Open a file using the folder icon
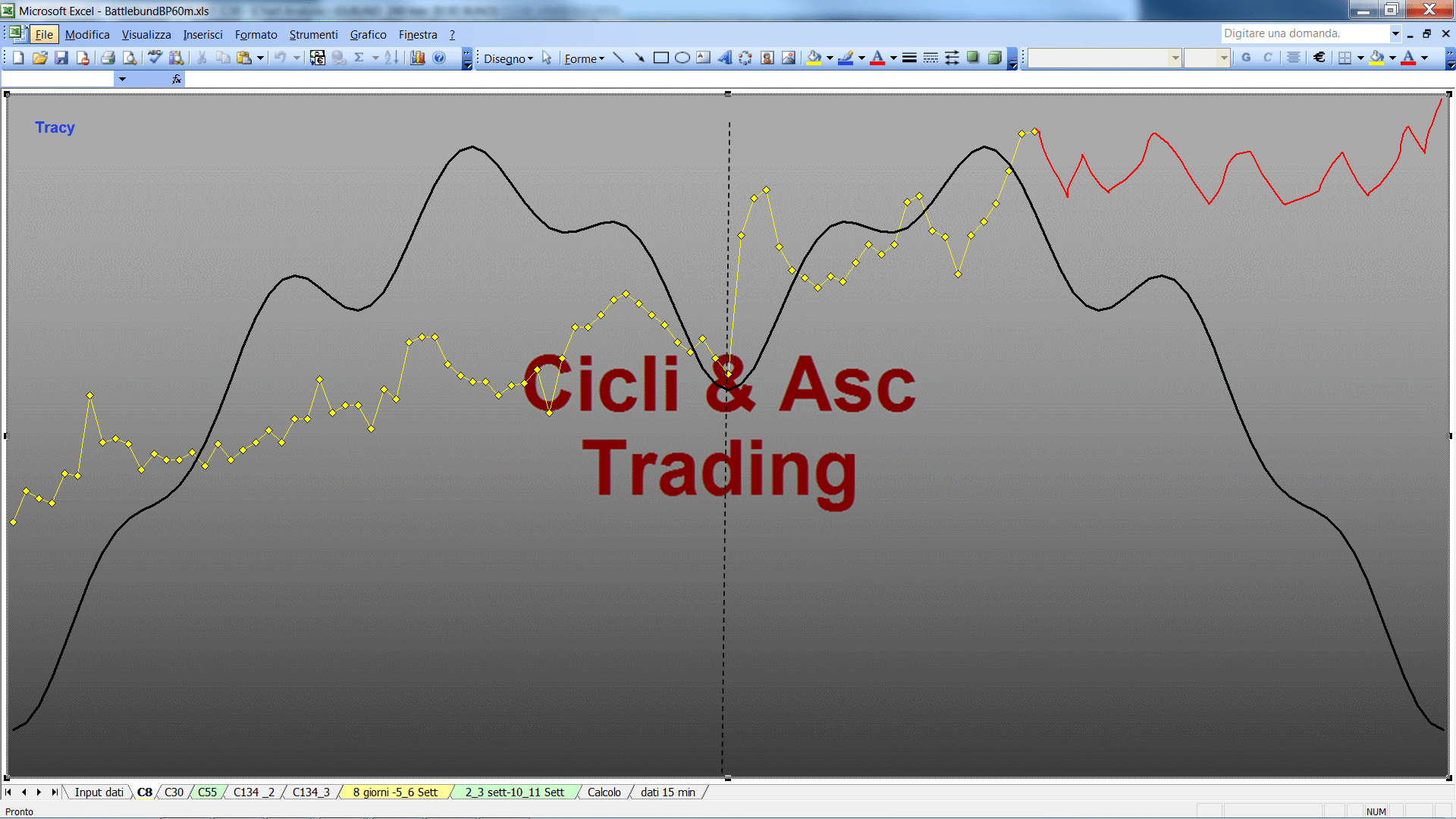This screenshot has width=1456, height=819. click(x=39, y=58)
